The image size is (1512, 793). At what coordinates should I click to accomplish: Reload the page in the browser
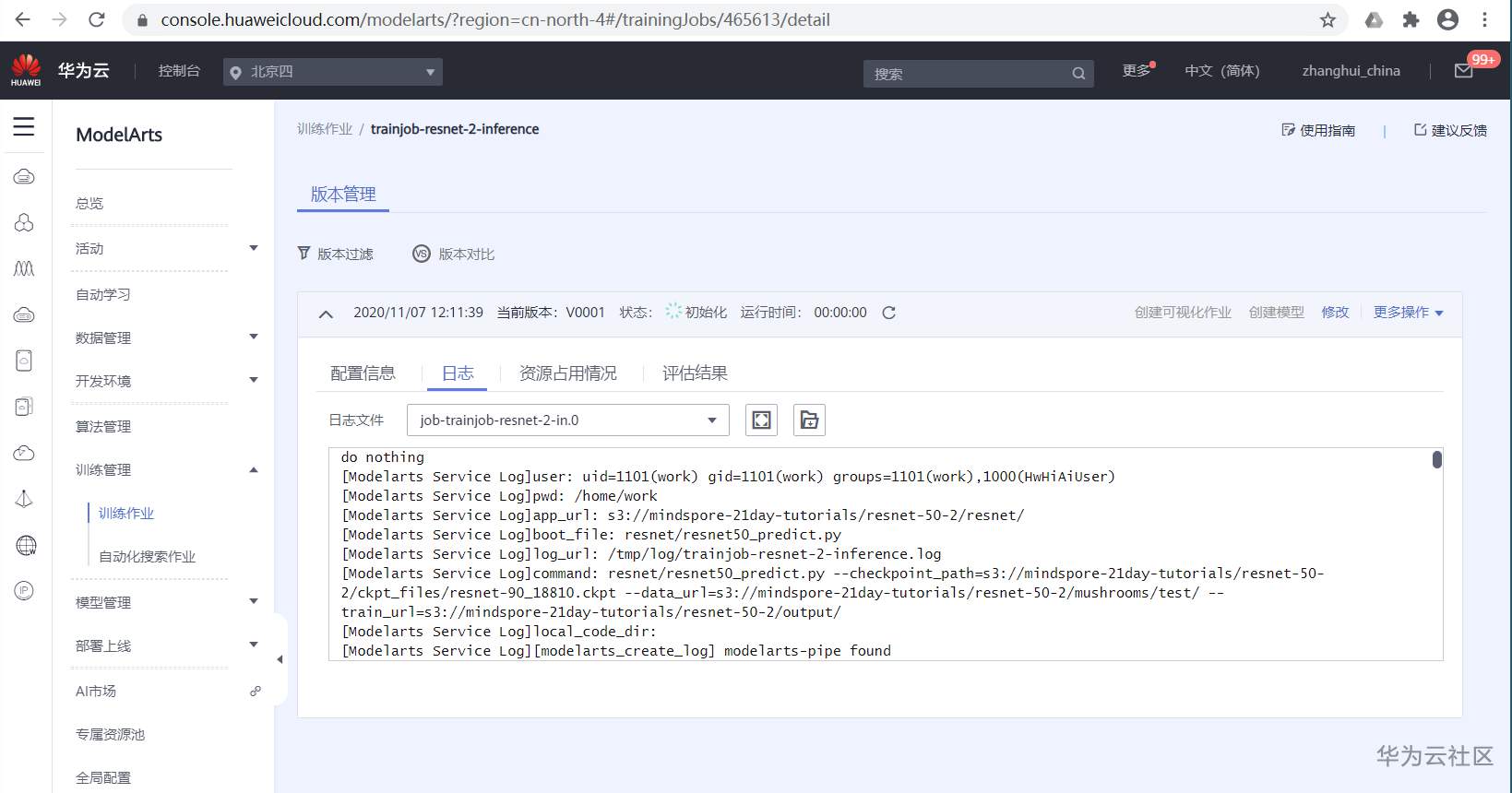coord(96,19)
